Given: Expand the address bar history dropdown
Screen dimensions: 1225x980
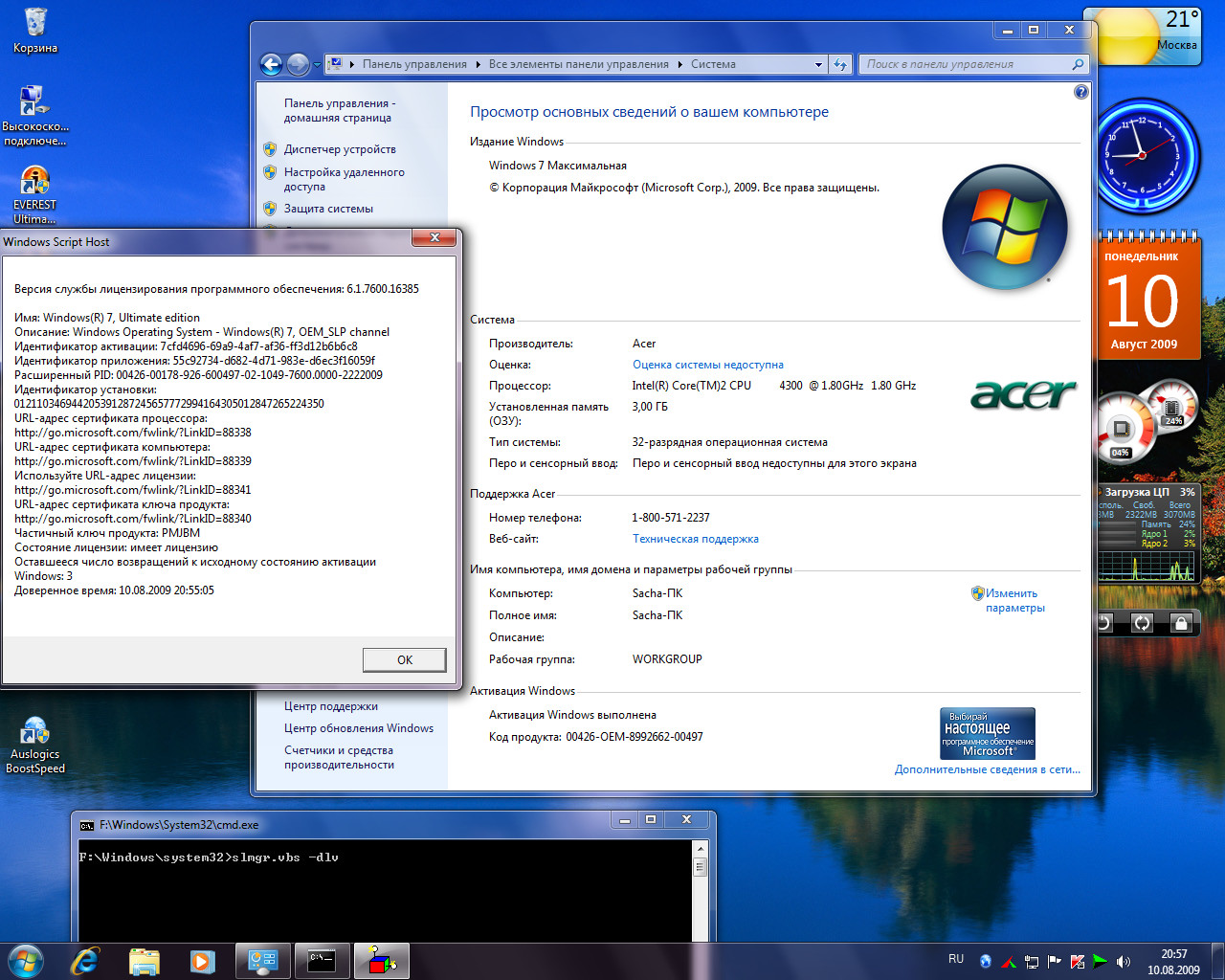Looking at the screenshot, I should click(x=818, y=65).
